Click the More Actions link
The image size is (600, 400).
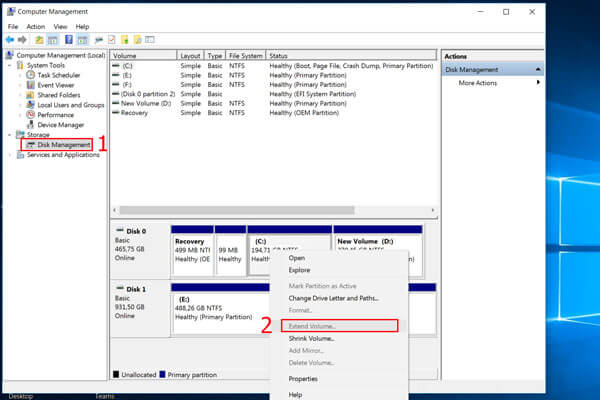[x=478, y=83]
